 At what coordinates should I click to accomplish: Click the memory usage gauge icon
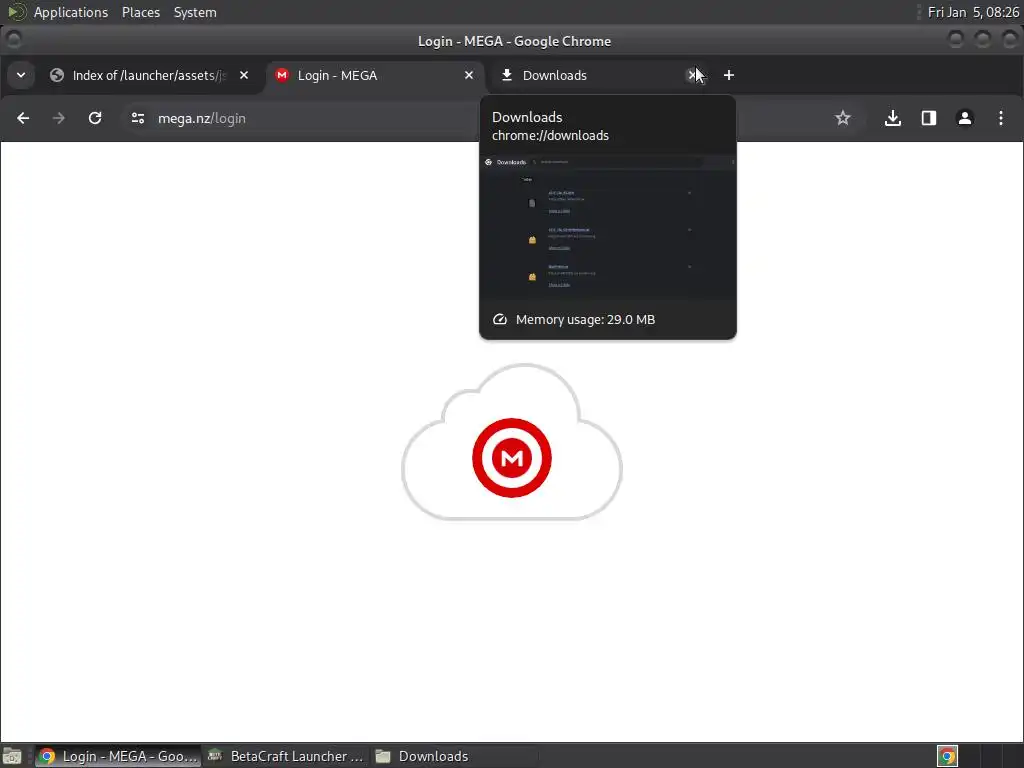click(500, 319)
